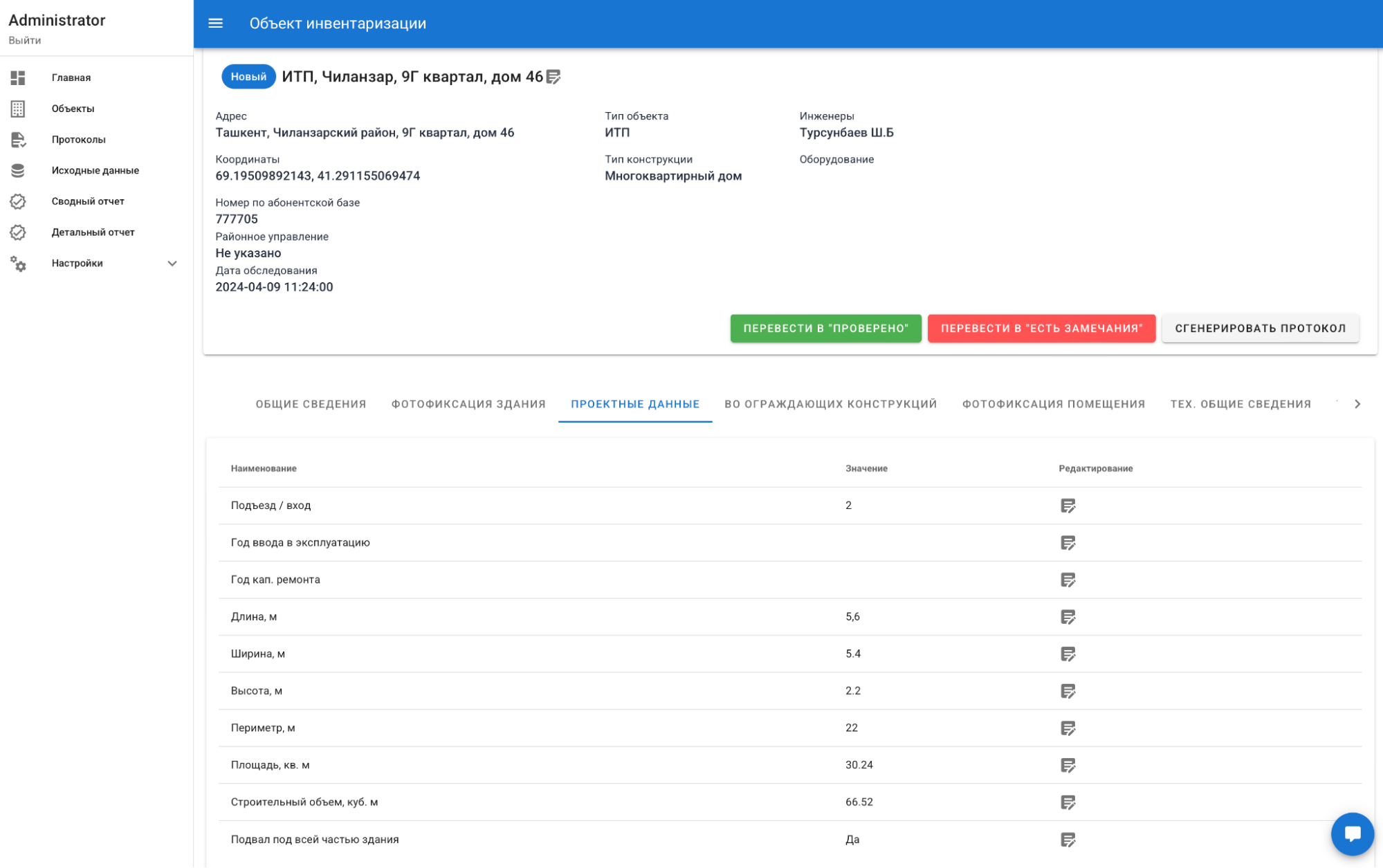Click the 'Наименование' column header
Viewport: 1383px width, 868px height.
264,469
